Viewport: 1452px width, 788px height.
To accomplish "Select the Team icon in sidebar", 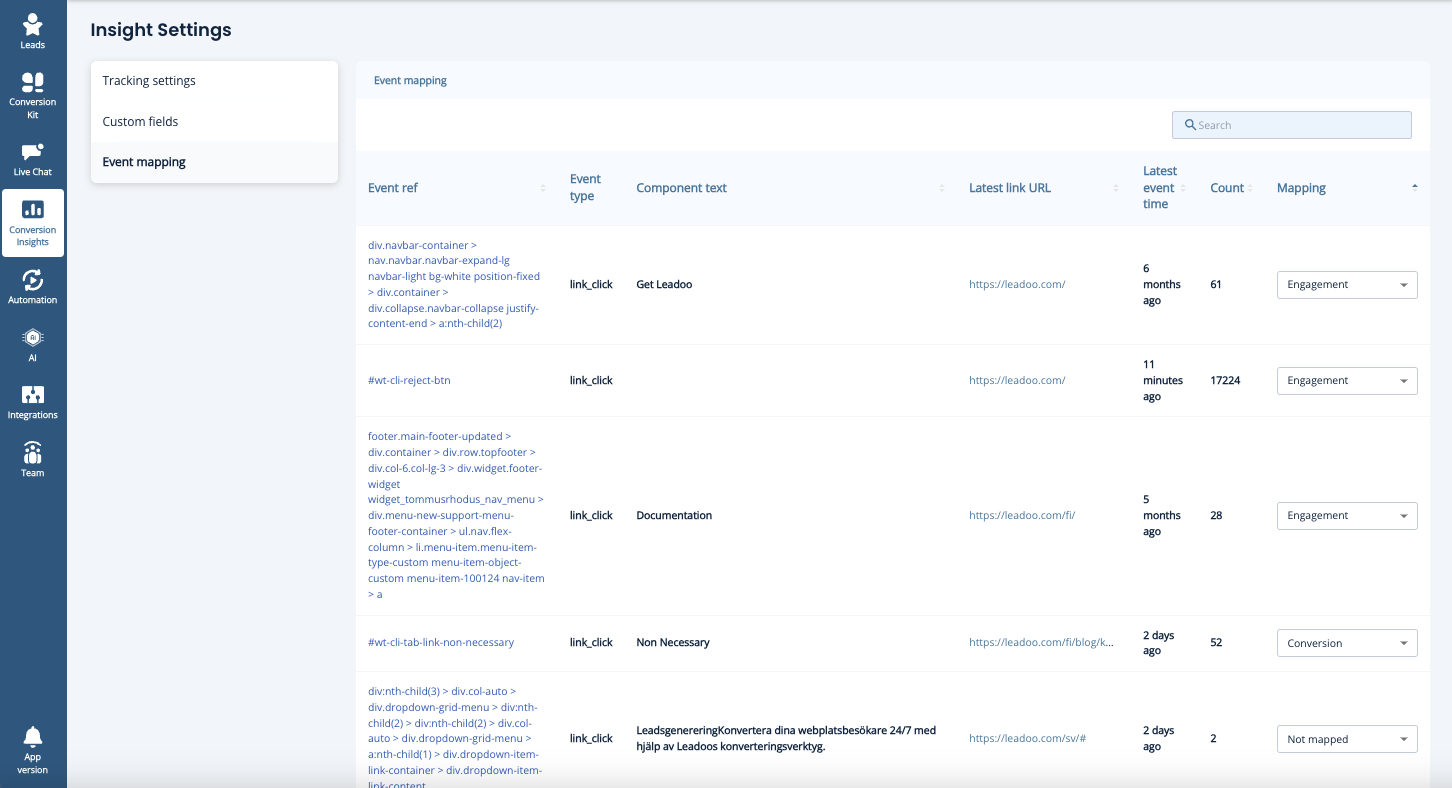I will [32, 457].
